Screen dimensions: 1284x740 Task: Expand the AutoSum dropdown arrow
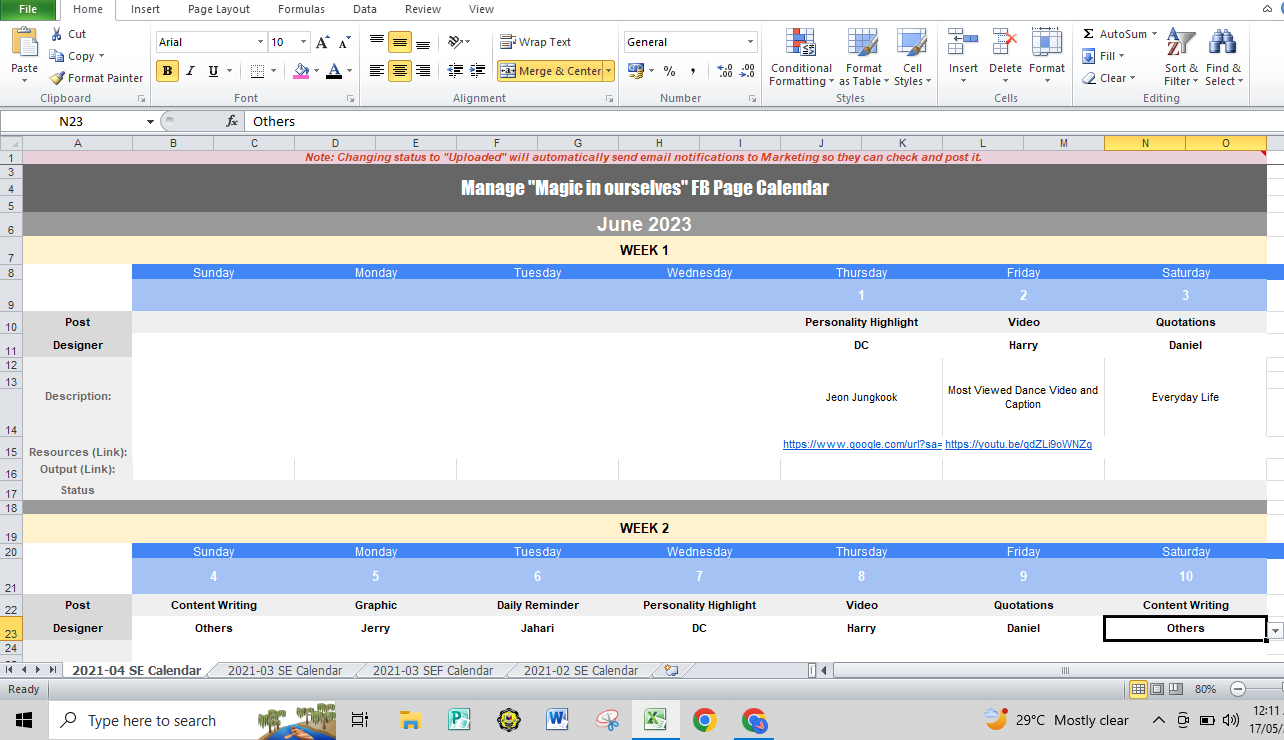[1154, 34]
